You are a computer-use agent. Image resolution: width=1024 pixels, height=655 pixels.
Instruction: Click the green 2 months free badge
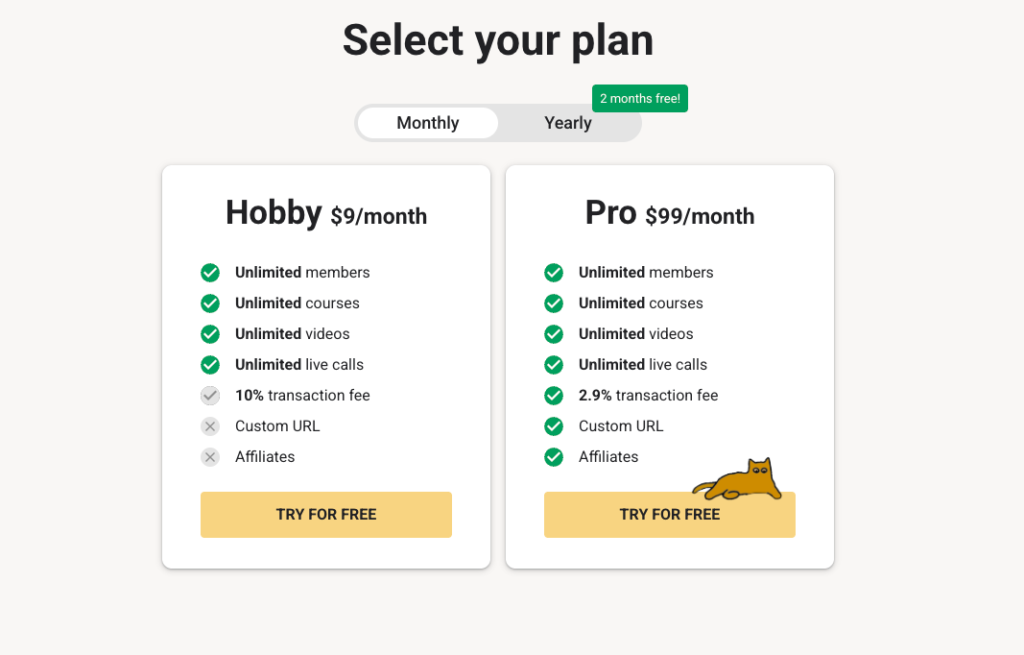[x=639, y=98]
